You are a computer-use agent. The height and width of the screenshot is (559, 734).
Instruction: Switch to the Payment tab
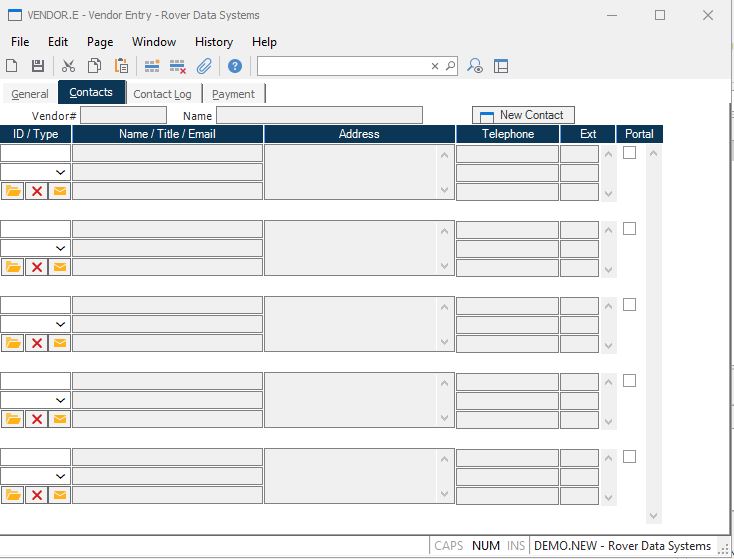[233, 94]
